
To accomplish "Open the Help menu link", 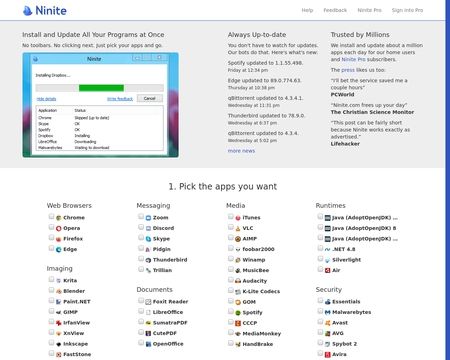I will 307,10.
